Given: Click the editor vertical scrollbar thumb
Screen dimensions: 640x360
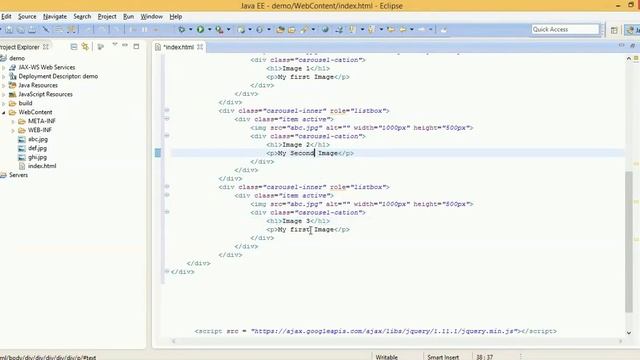Looking at the screenshot, I should pyautogui.click(x=629, y=242).
